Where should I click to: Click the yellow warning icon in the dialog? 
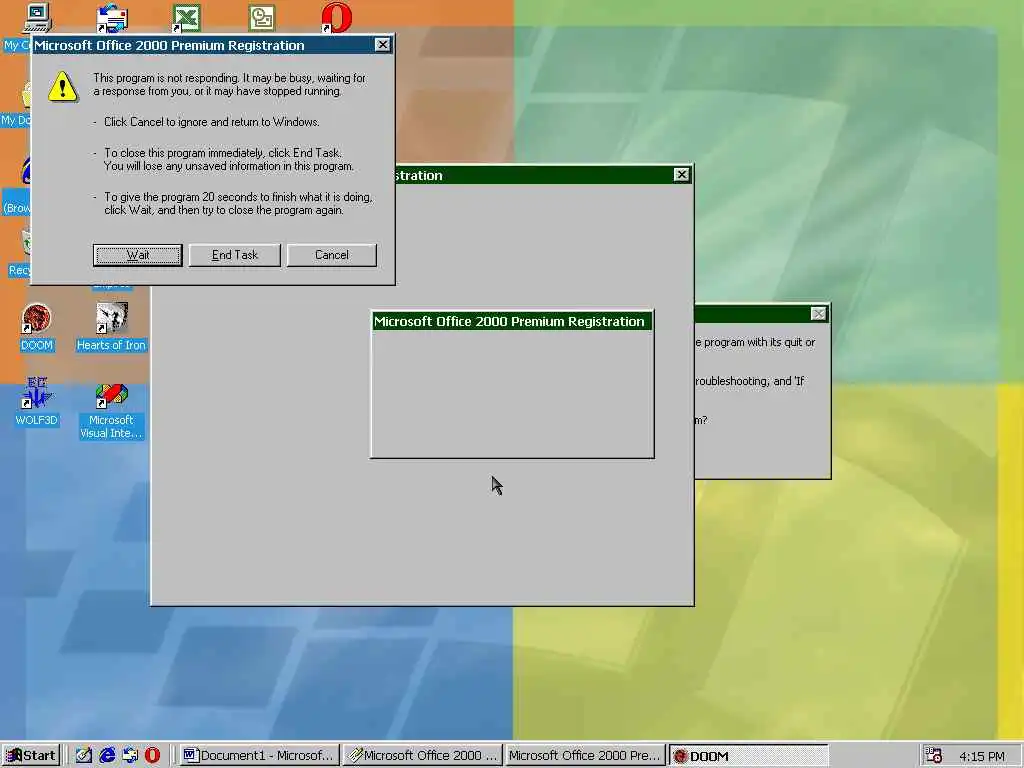click(x=63, y=86)
